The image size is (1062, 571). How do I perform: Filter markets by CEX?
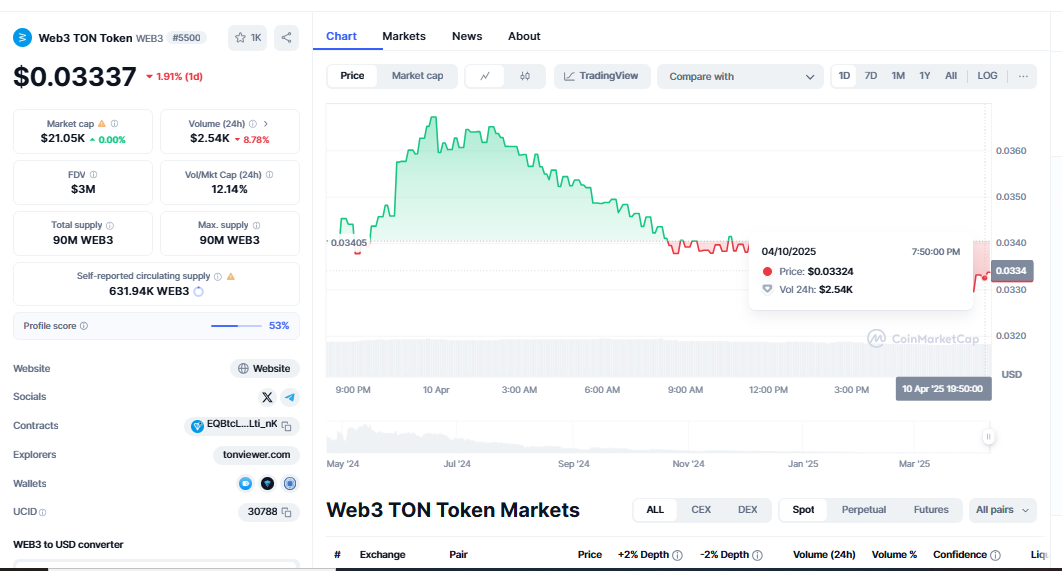point(701,510)
